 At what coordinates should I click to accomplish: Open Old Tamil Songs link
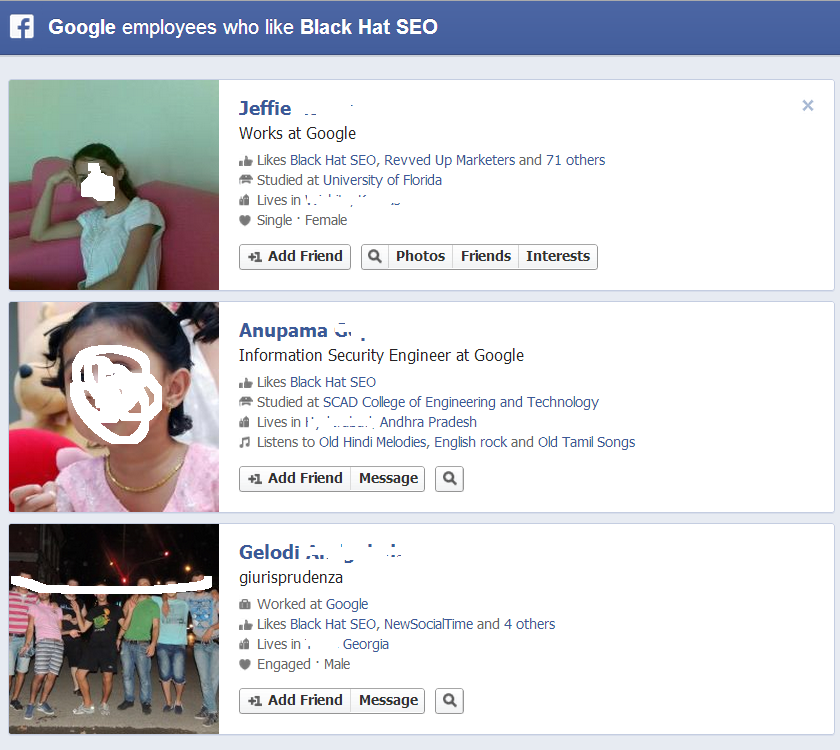pos(587,442)
